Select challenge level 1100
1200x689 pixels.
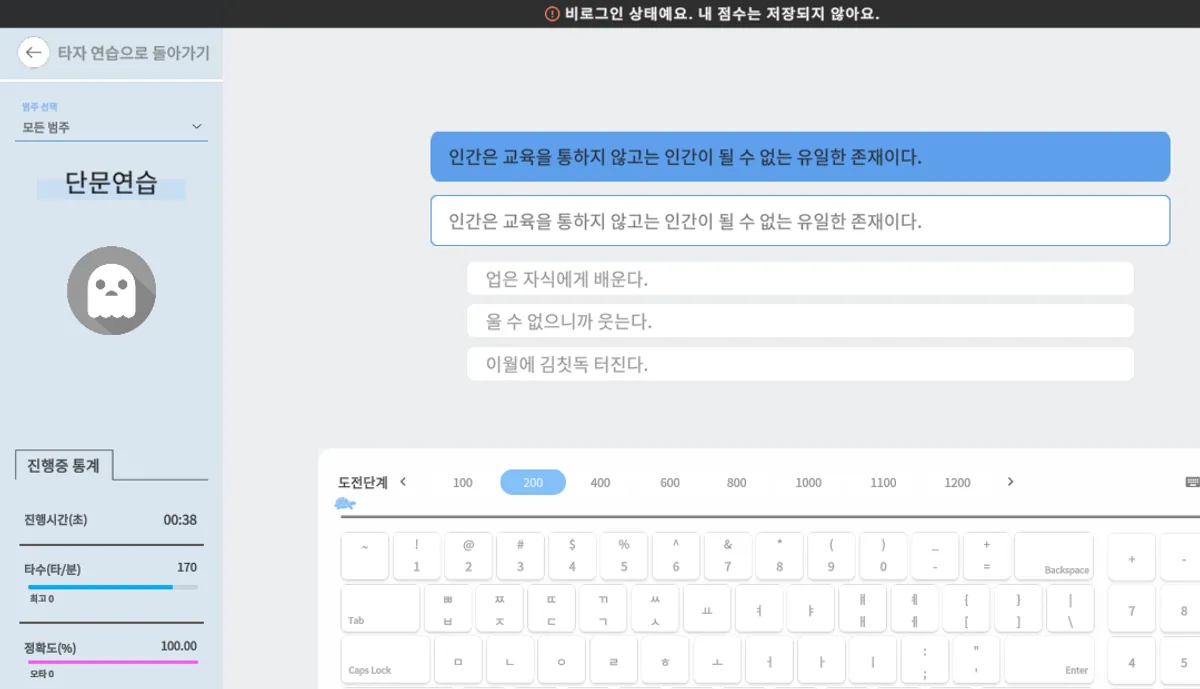tap(883, 483)
